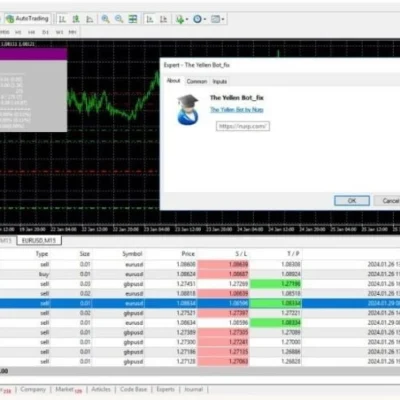Click the expert advisor graduate icon

coord(188,110)
